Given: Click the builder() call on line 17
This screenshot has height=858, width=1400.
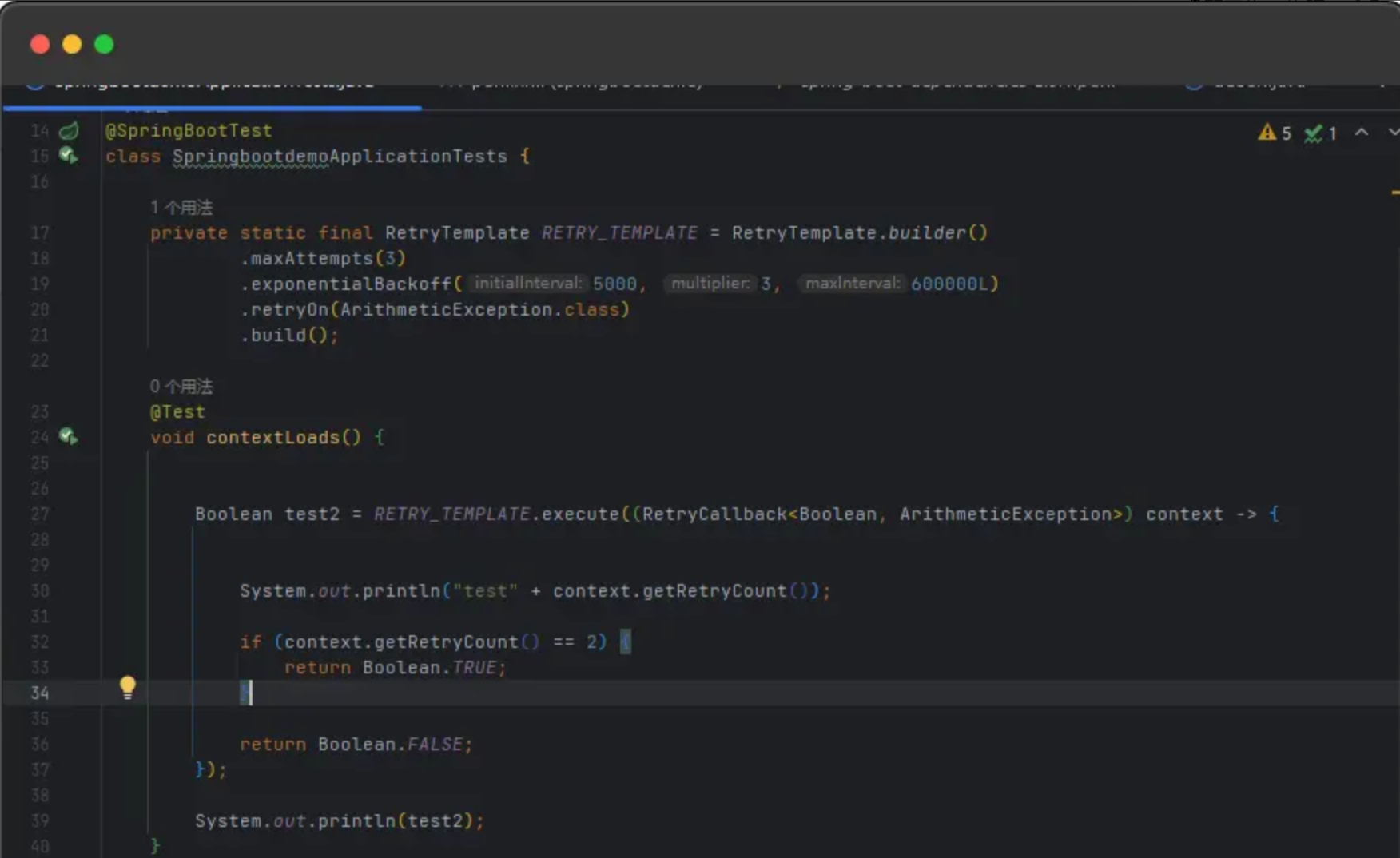Looking at the screenshot, I should coord(938,233).
